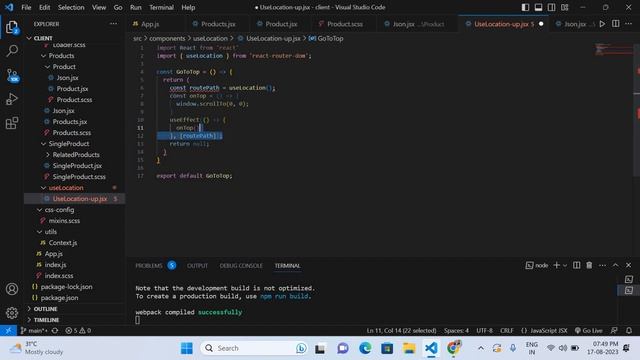
Task: Open terminal panel more actions
Action: click(x=602, y=265)
